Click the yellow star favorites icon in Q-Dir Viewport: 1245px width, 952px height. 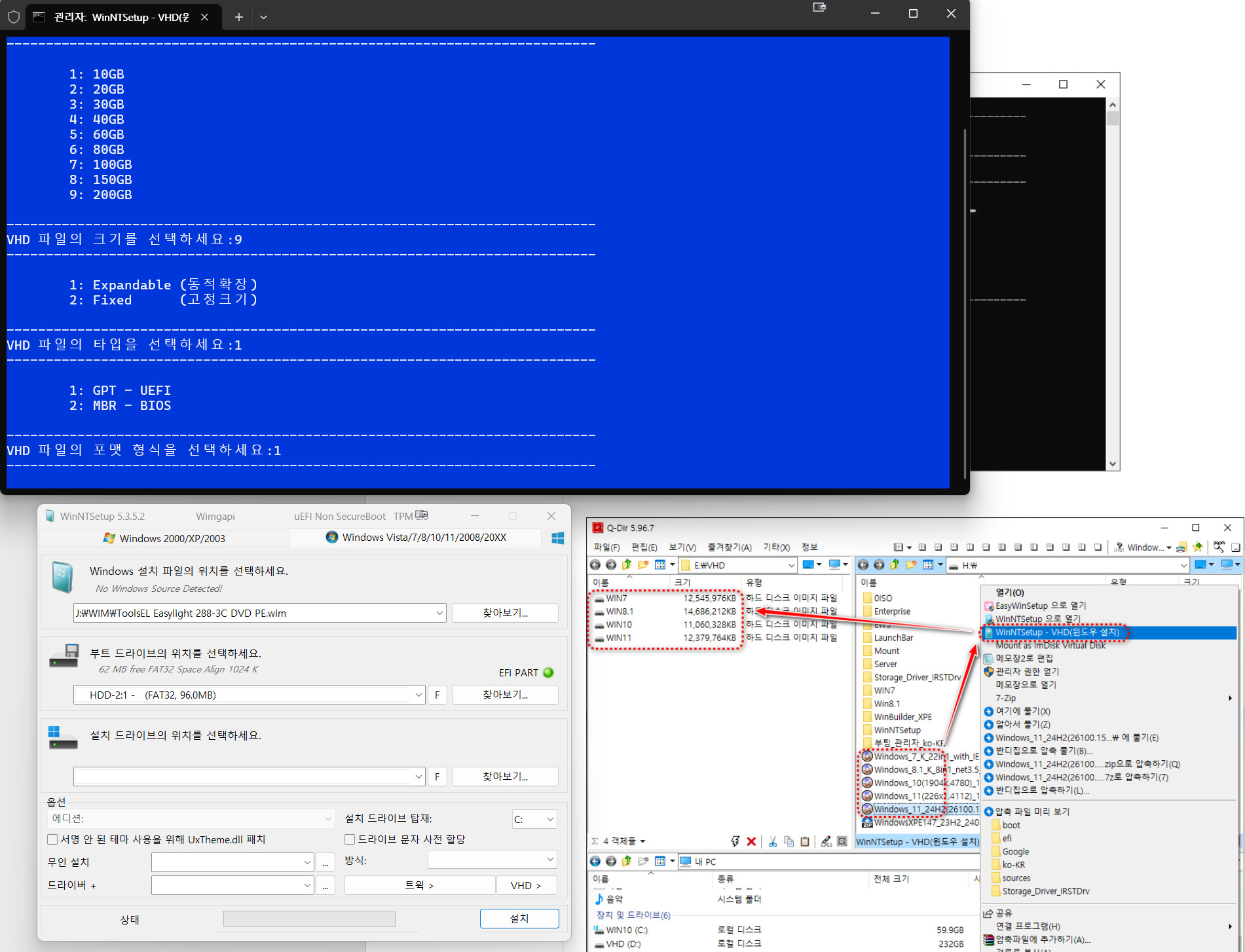pyautogui.click(x=1197, y=547)
